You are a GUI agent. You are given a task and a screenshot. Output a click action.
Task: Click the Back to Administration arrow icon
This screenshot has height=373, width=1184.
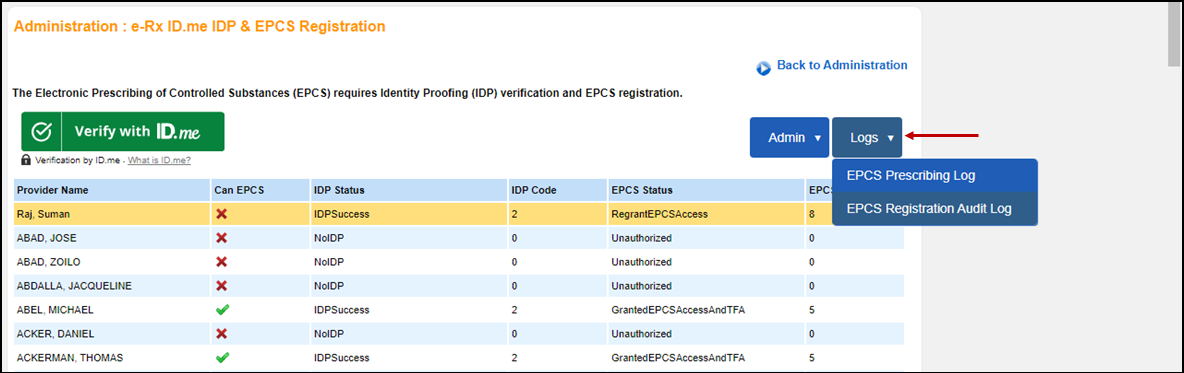coord(763,68)
